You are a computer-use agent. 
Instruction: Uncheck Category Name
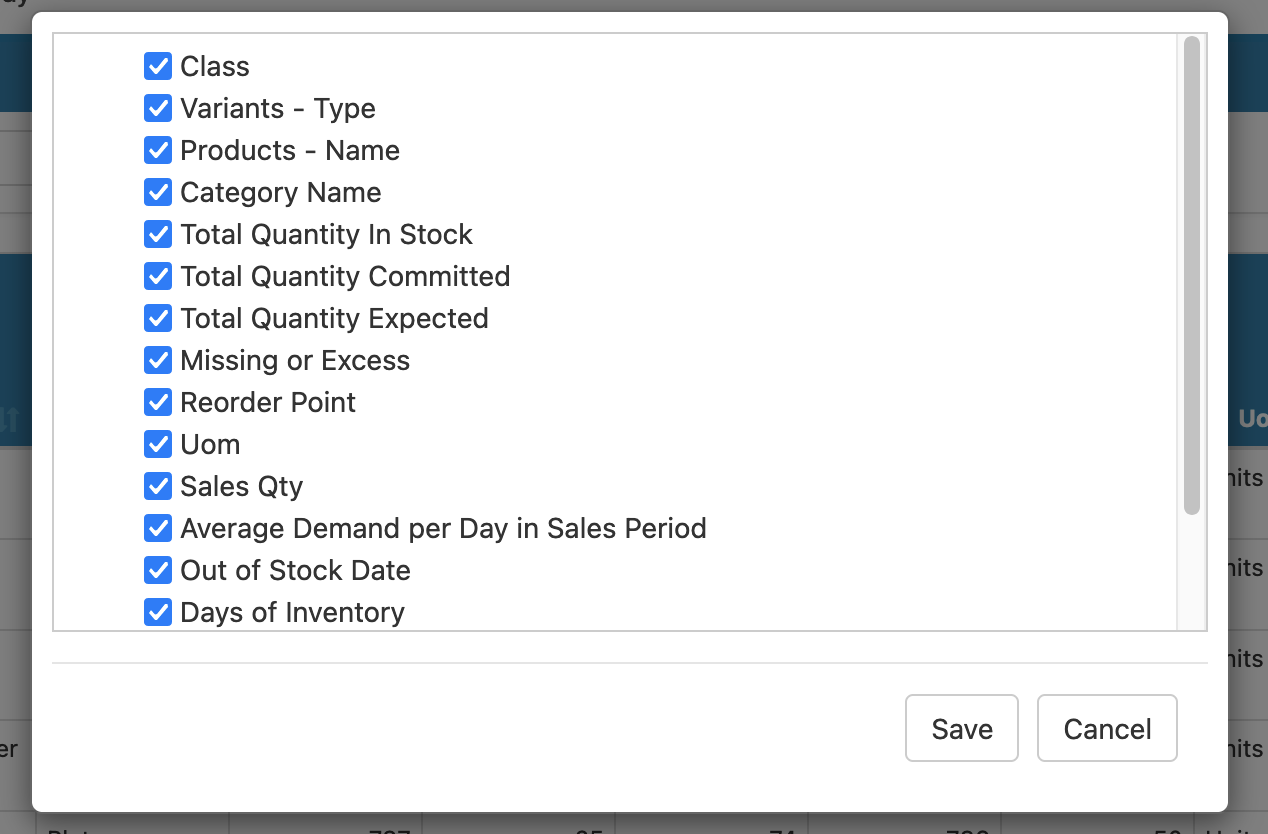click(158, 192)
